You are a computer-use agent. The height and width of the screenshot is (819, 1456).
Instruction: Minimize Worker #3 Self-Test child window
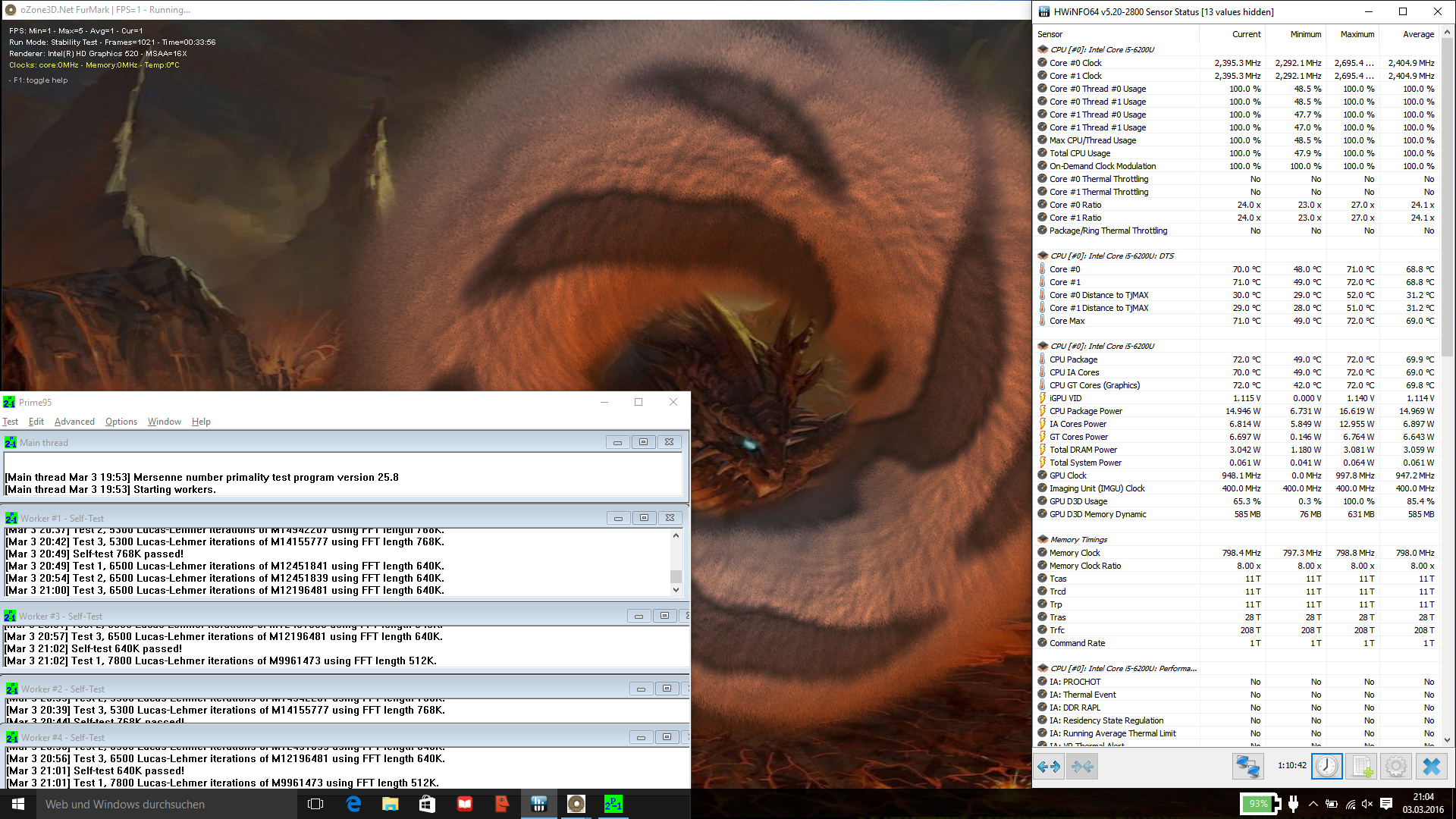(639, 616)
